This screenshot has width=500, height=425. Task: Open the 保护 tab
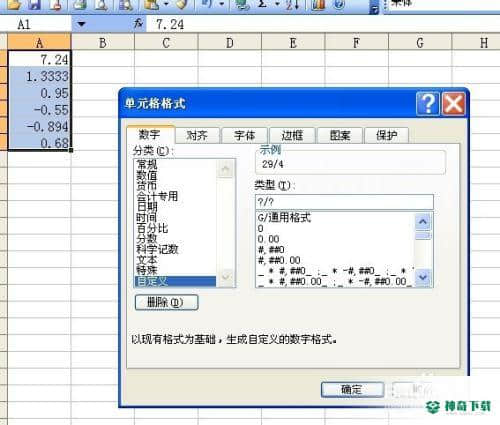point(387,135)
